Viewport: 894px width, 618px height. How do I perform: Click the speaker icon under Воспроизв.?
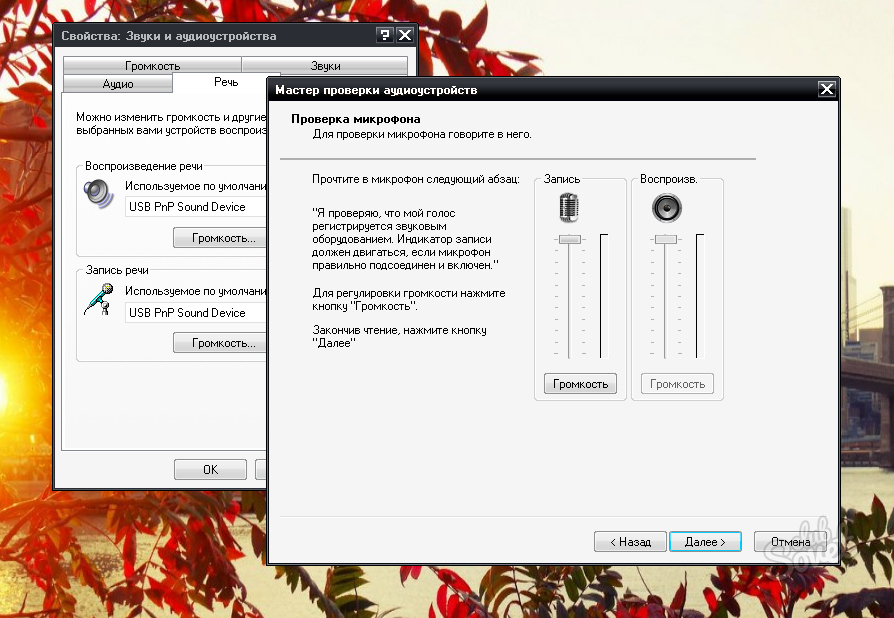tap(665, 208)
